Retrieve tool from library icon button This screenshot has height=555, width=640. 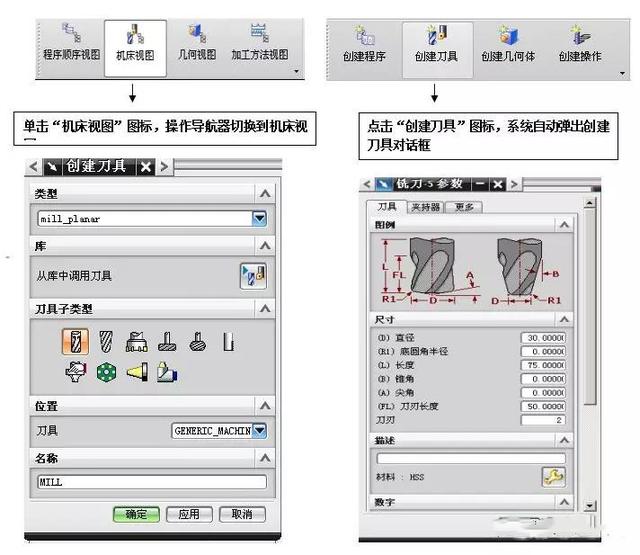[x=253, y=276]
